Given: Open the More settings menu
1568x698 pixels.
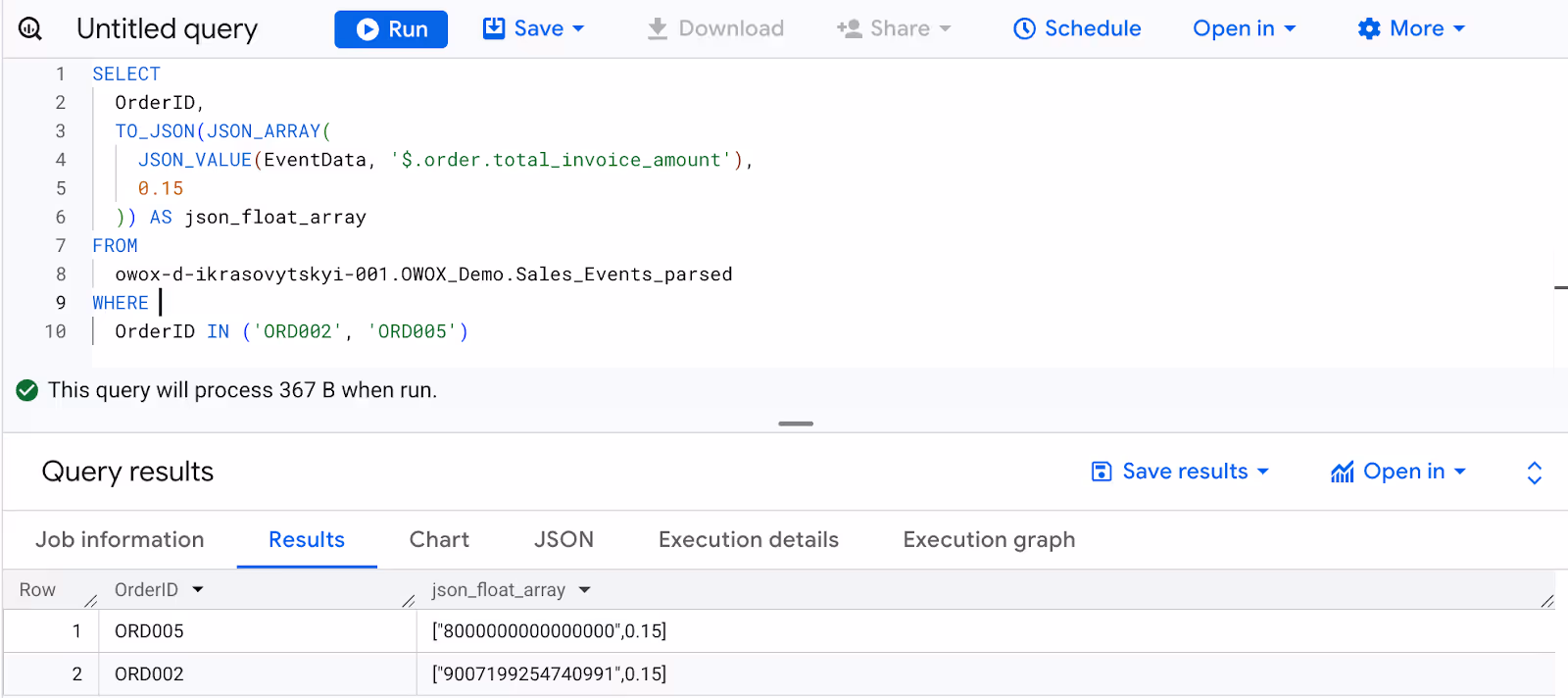Looking at the screenshot, I should [1411, 28].
